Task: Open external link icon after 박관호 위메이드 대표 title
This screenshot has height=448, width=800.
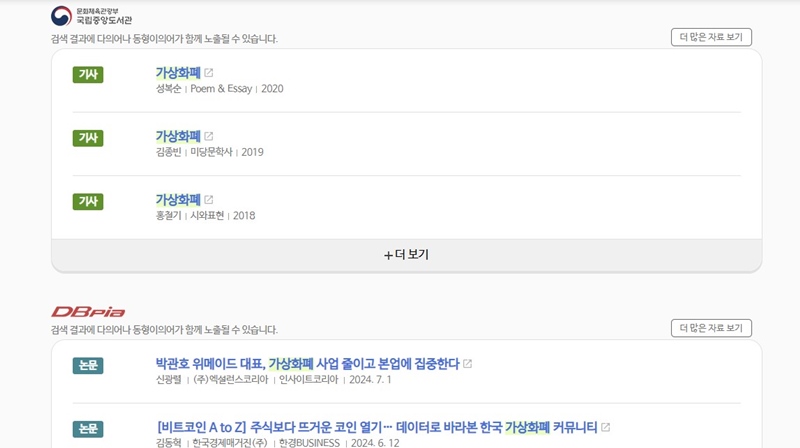Action: (467, 364)
